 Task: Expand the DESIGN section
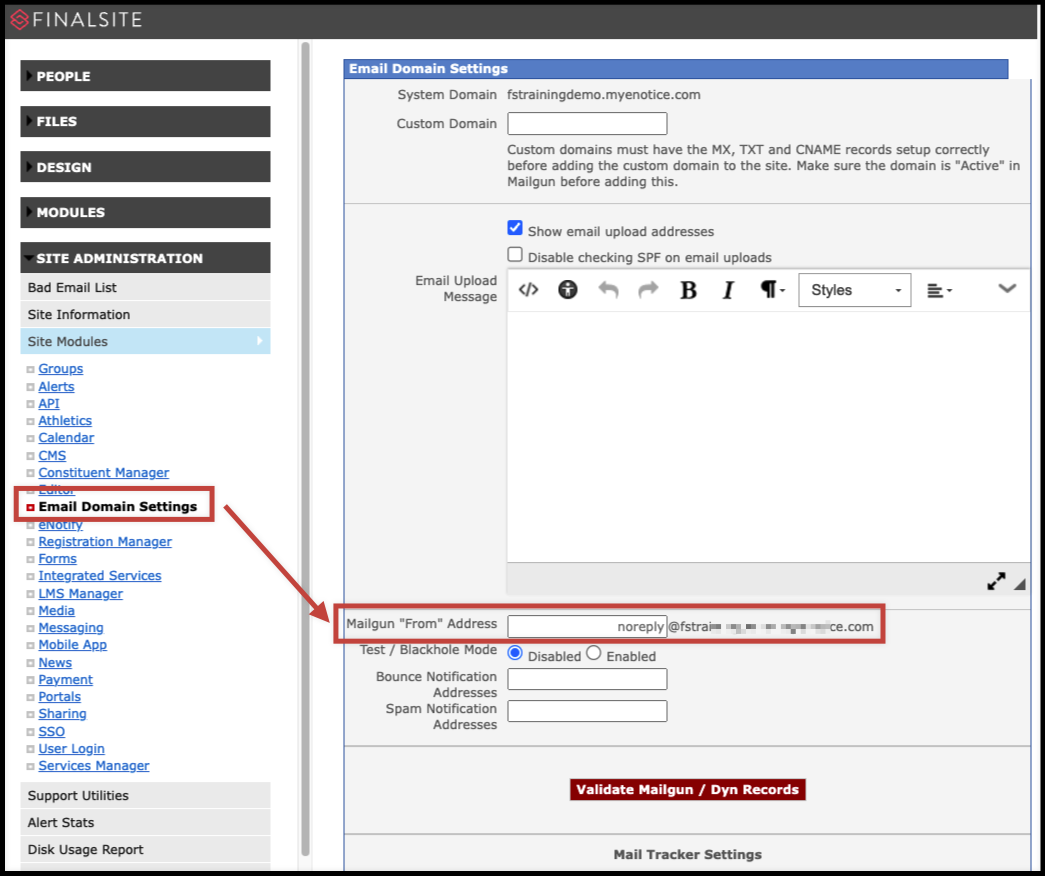(145, 167)
